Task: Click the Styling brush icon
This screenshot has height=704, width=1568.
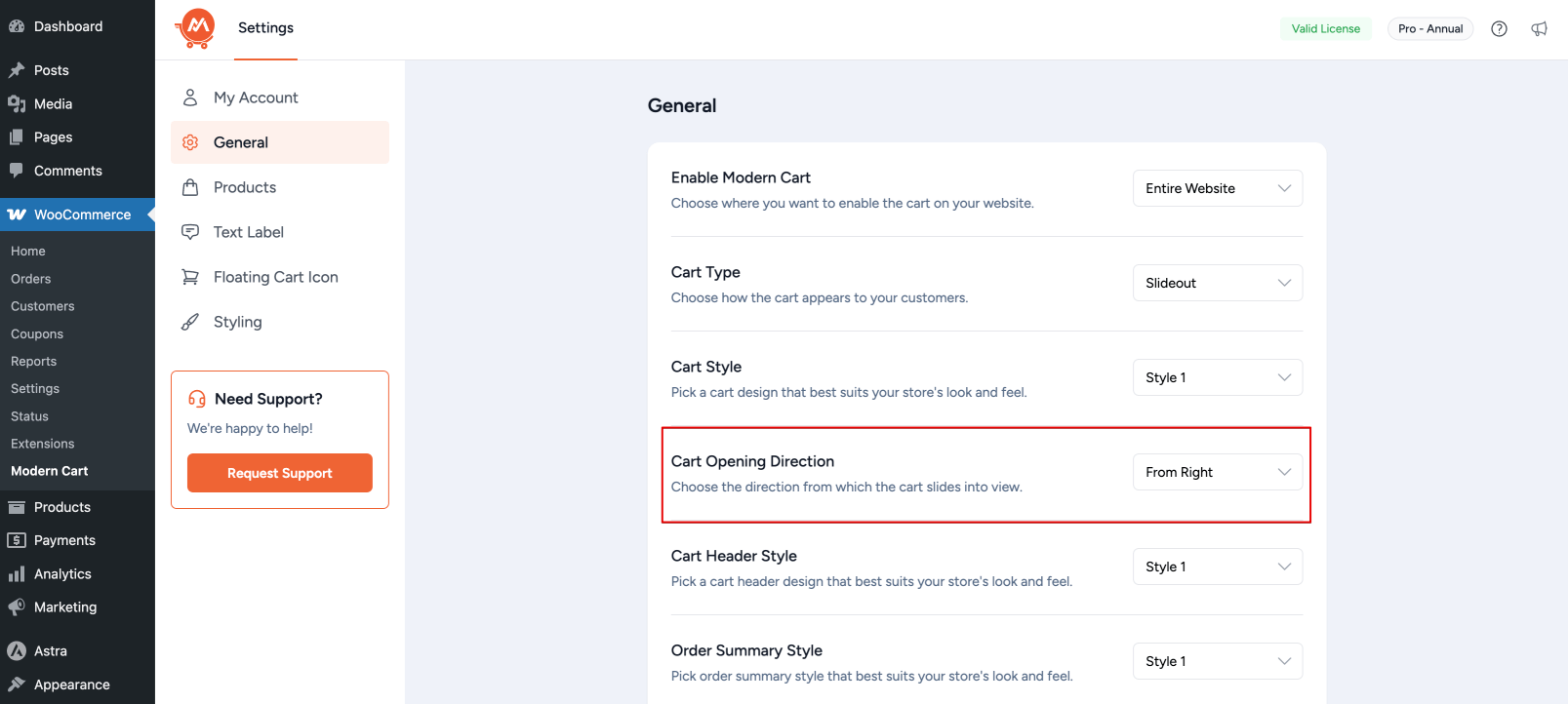Action: click(x=190, y=322)
